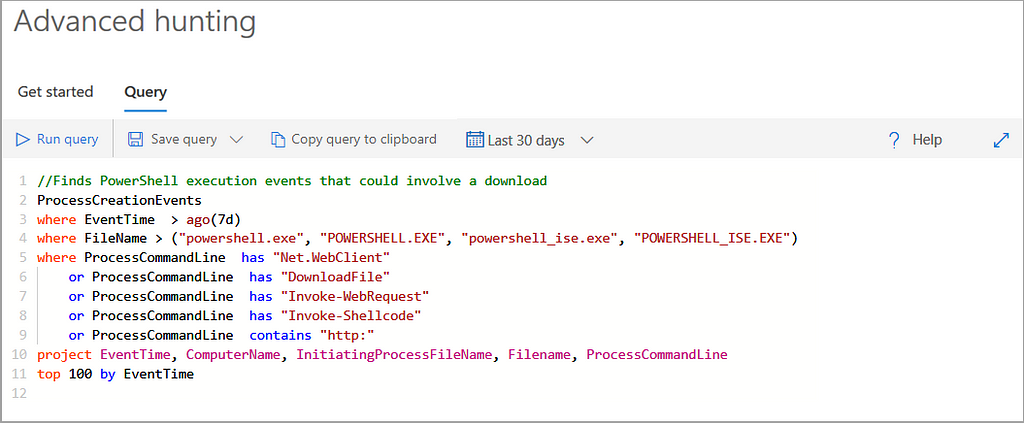Expand the Save query dropdown chevron
The height and width of the screenshot is (423, 1024).
tap(236, 140)
